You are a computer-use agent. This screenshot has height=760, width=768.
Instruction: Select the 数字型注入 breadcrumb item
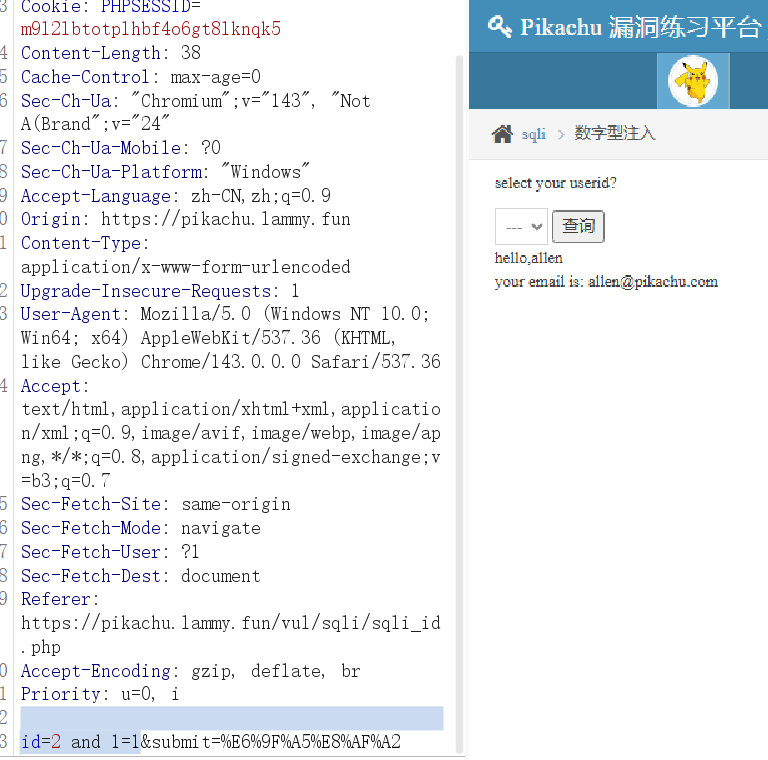click(614, 134)
